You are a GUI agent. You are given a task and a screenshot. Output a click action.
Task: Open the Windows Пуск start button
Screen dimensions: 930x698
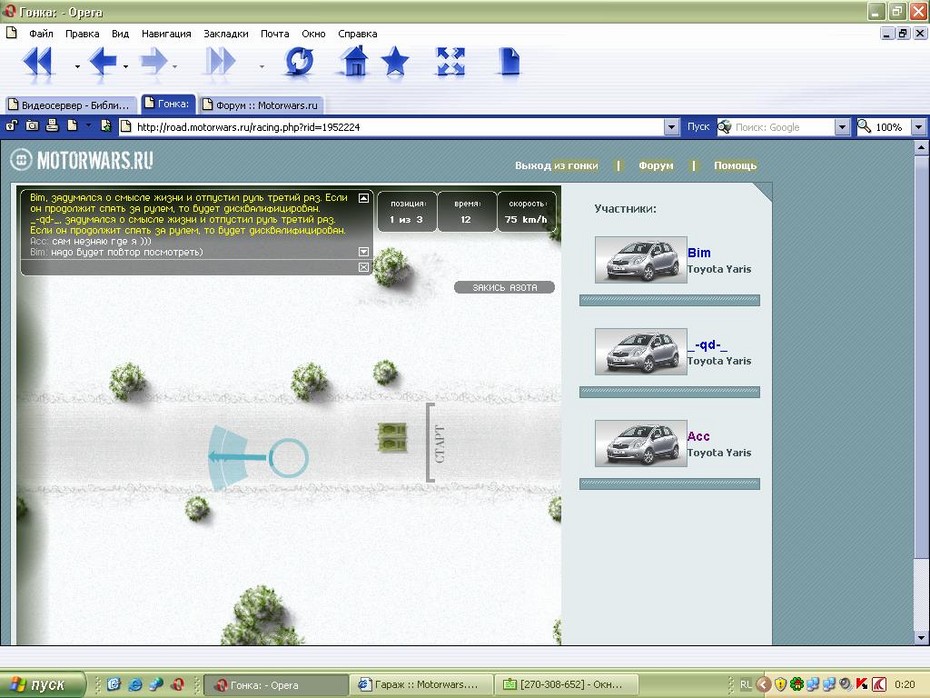click(42, 684)
